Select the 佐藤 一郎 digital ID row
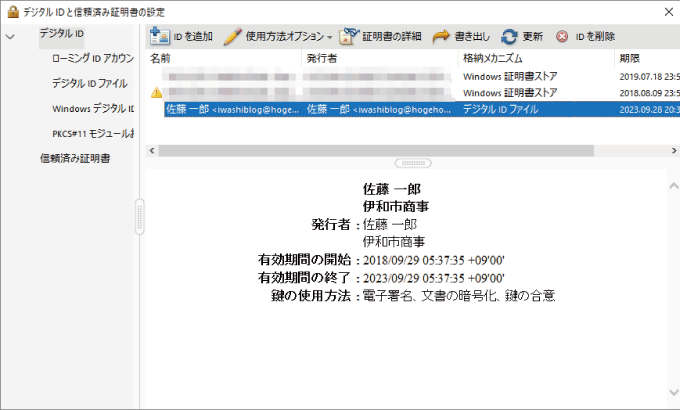 pyautogui.click(x=422, y=109)
